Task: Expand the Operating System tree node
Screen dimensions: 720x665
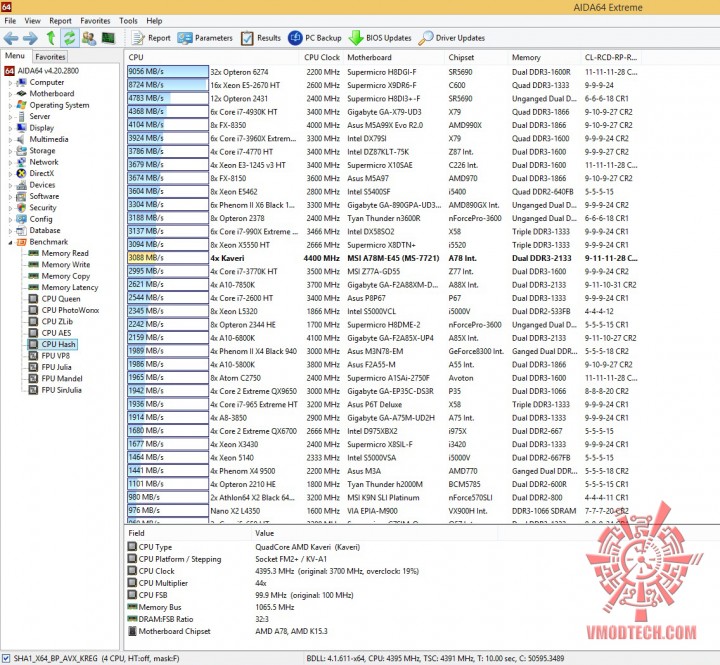Action: 10,106
